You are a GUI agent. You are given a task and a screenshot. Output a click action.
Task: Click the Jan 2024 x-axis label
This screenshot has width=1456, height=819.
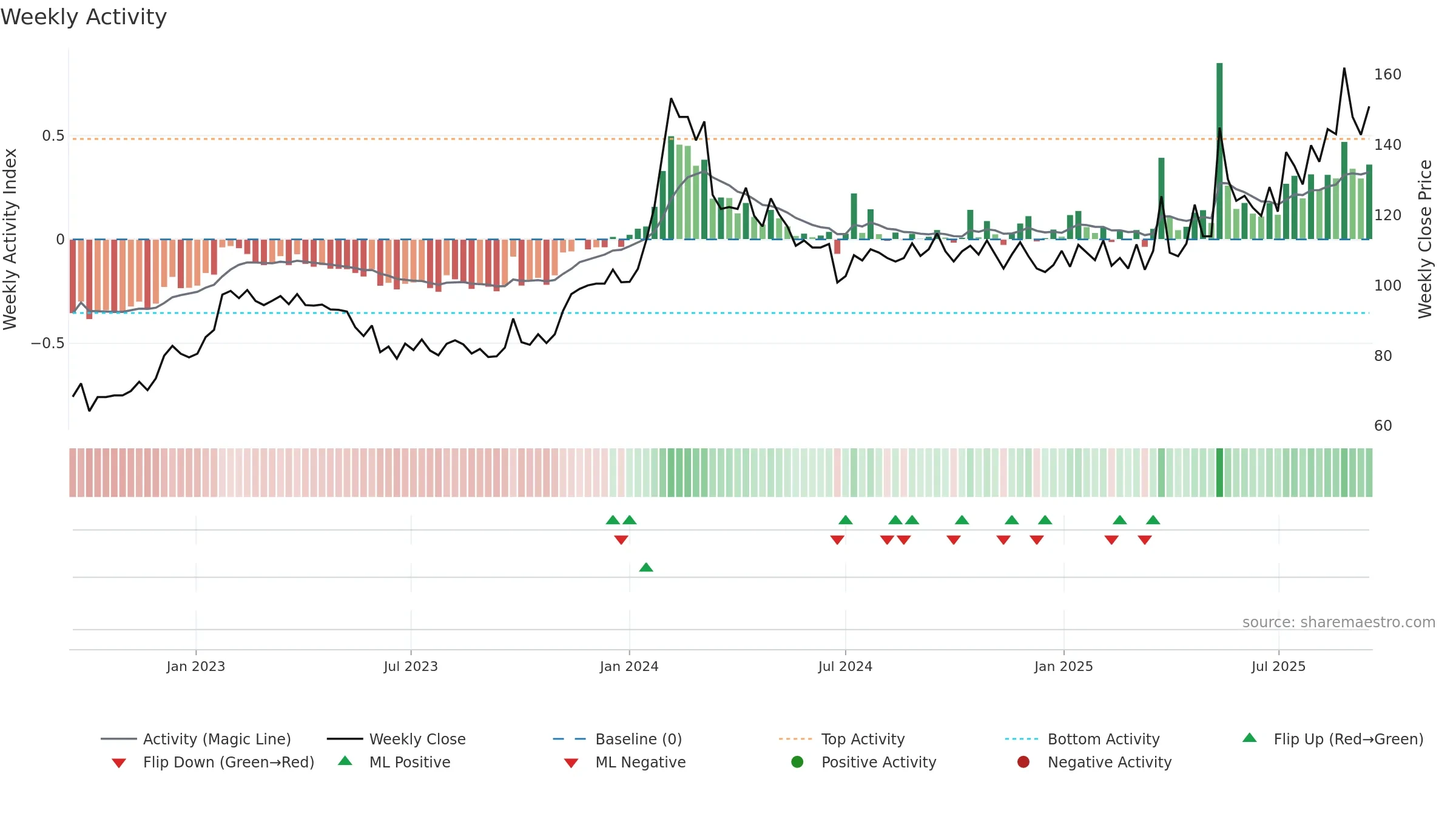point(629,667)
